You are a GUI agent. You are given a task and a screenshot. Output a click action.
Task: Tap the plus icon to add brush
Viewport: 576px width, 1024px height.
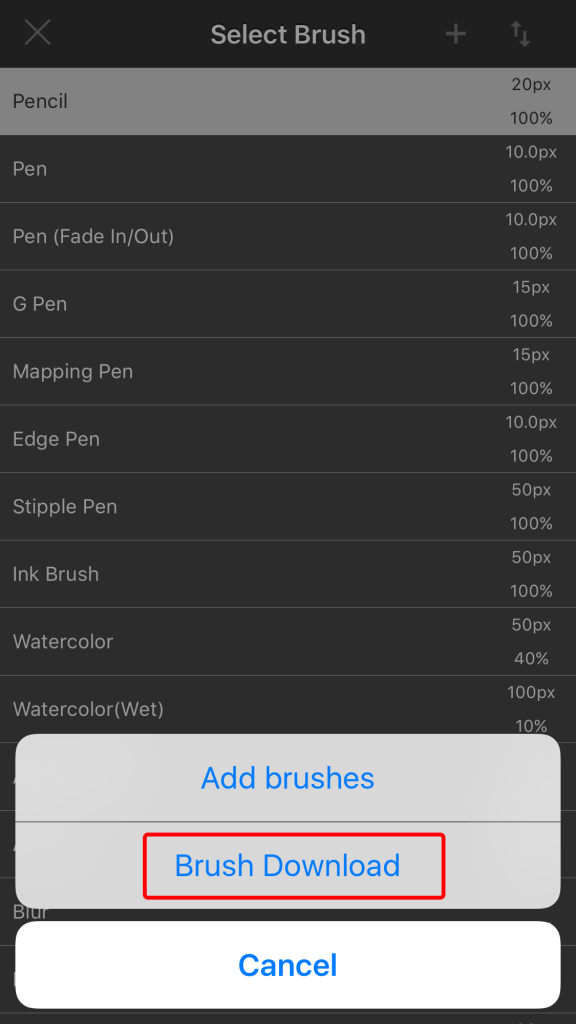(x=456, y=33)
